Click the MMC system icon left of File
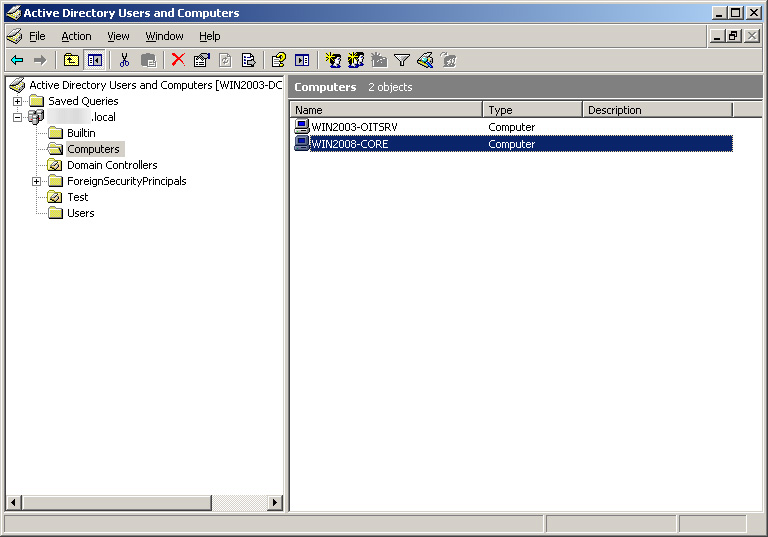Image resolution: width=768 pixels, height=537 pixels. pyautogui.click(x=15, y=36)
